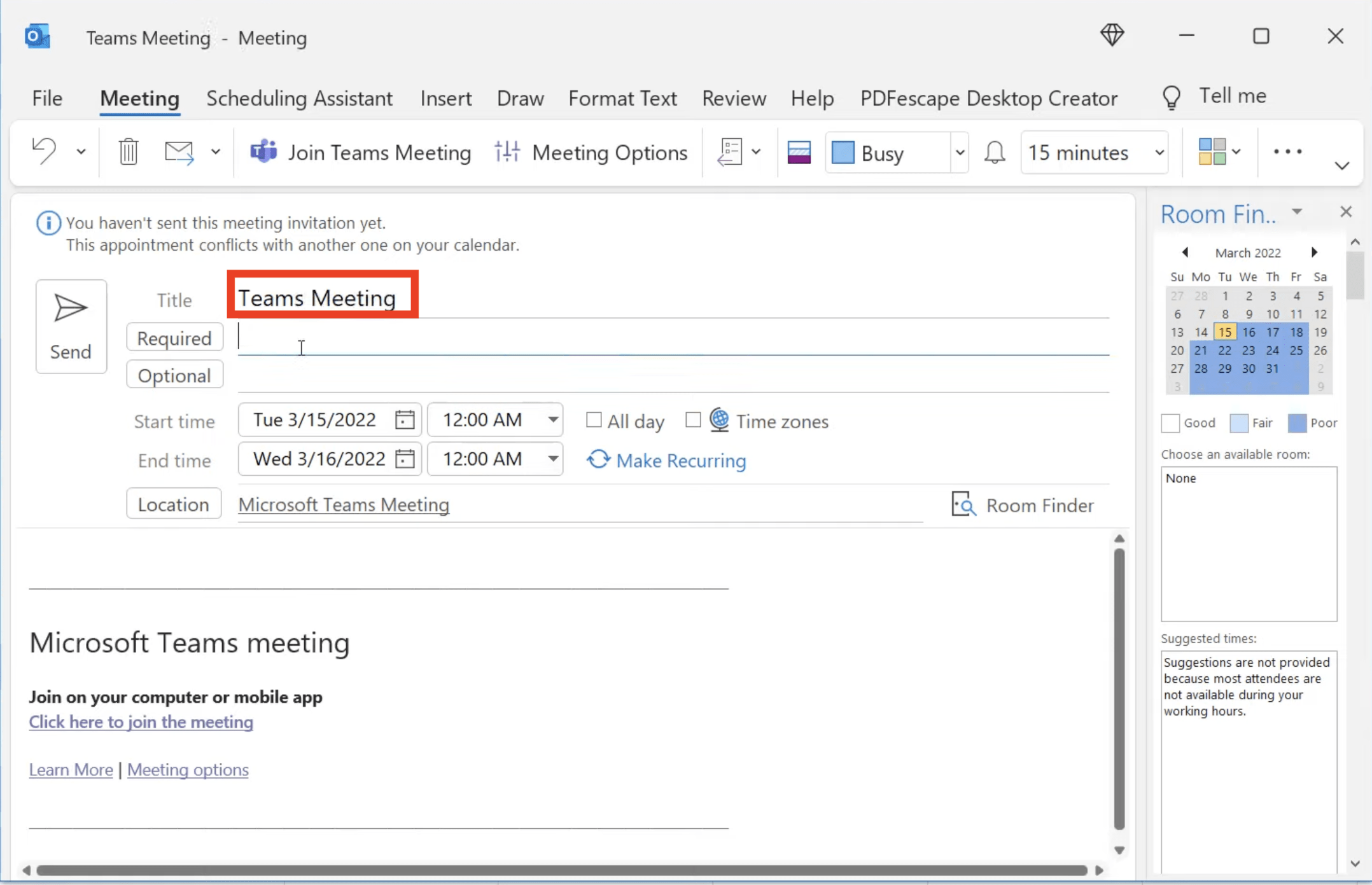Open Meeting Options
1372x885 pixels.
point(591,153)
